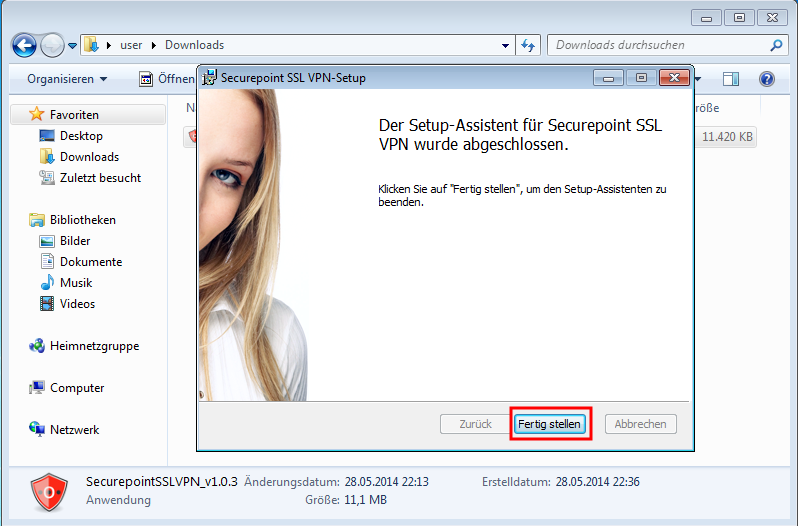Image resolution: width=798 pixels, height=526 pixels.
Task: Select the 'user' breadcrumb segment
Action: (131, 45)
